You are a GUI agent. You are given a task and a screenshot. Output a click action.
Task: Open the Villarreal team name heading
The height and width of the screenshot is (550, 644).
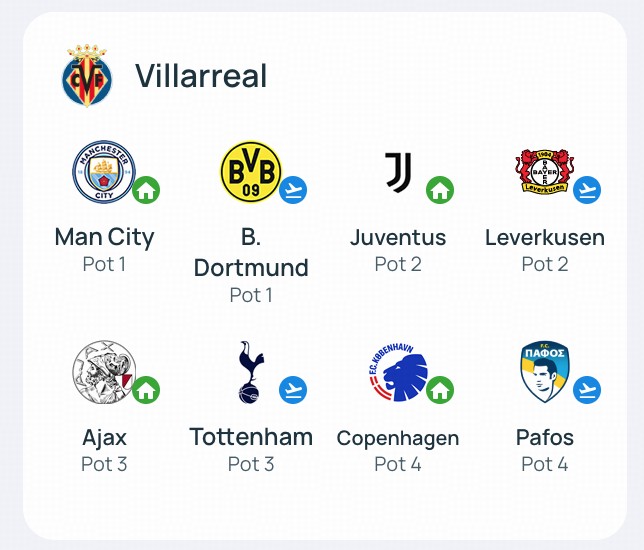(x=201, y=76)
